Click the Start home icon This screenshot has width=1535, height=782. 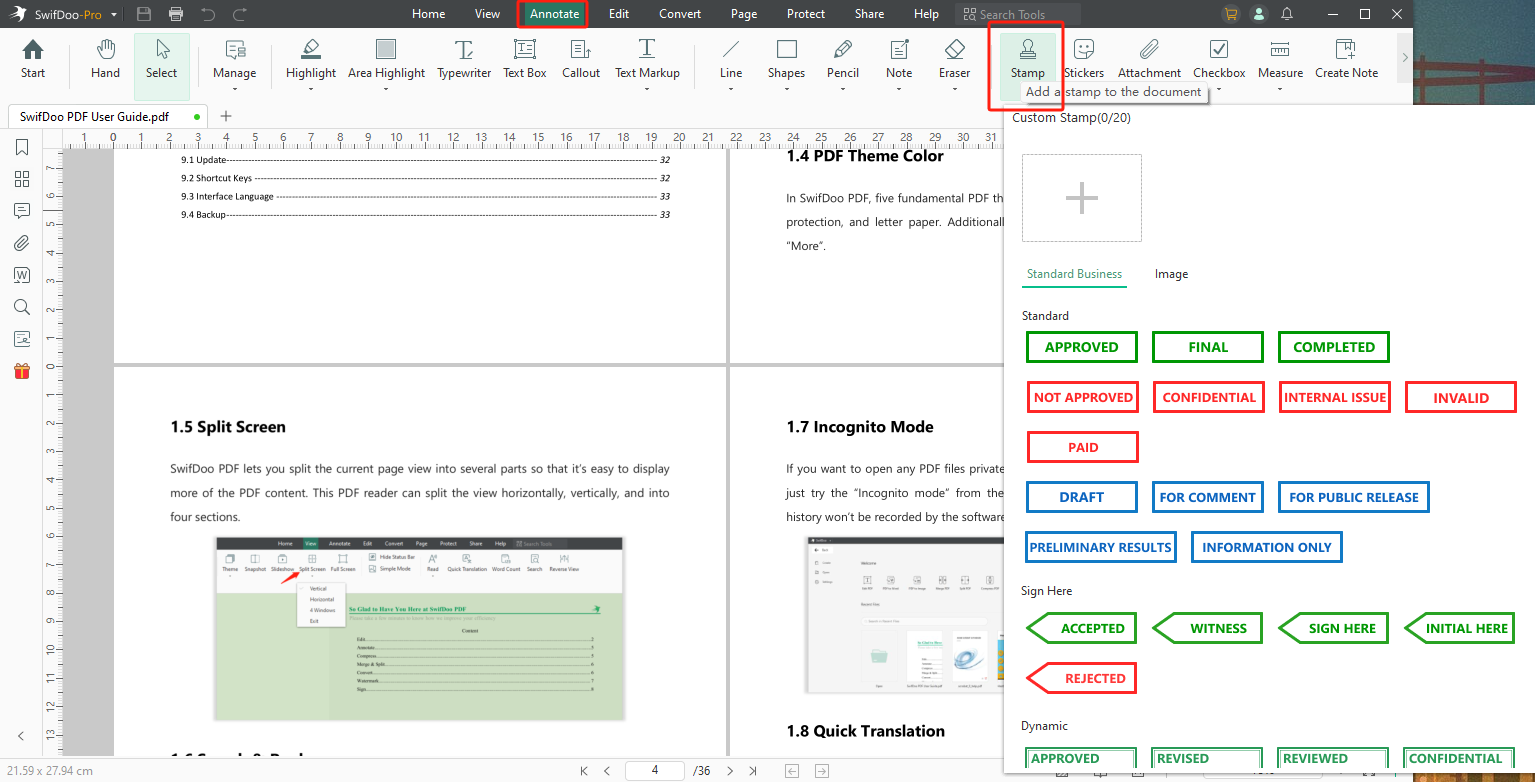pos(33,59)
